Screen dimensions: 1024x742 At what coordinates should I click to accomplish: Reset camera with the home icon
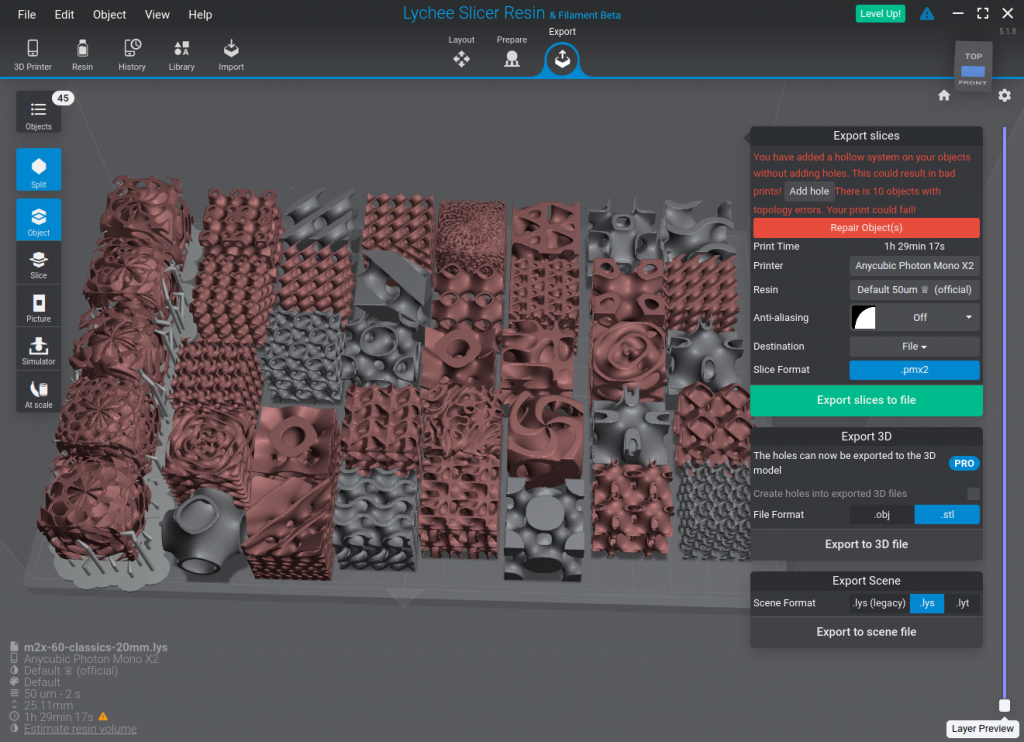[944, 95]
